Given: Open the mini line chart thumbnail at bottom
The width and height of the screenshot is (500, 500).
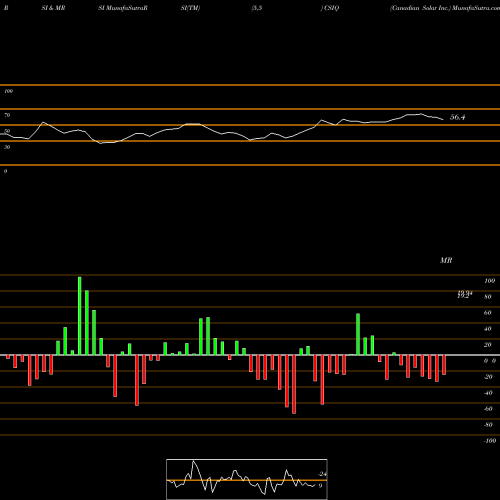Looking at the screenshot, I should click(247, 479).
